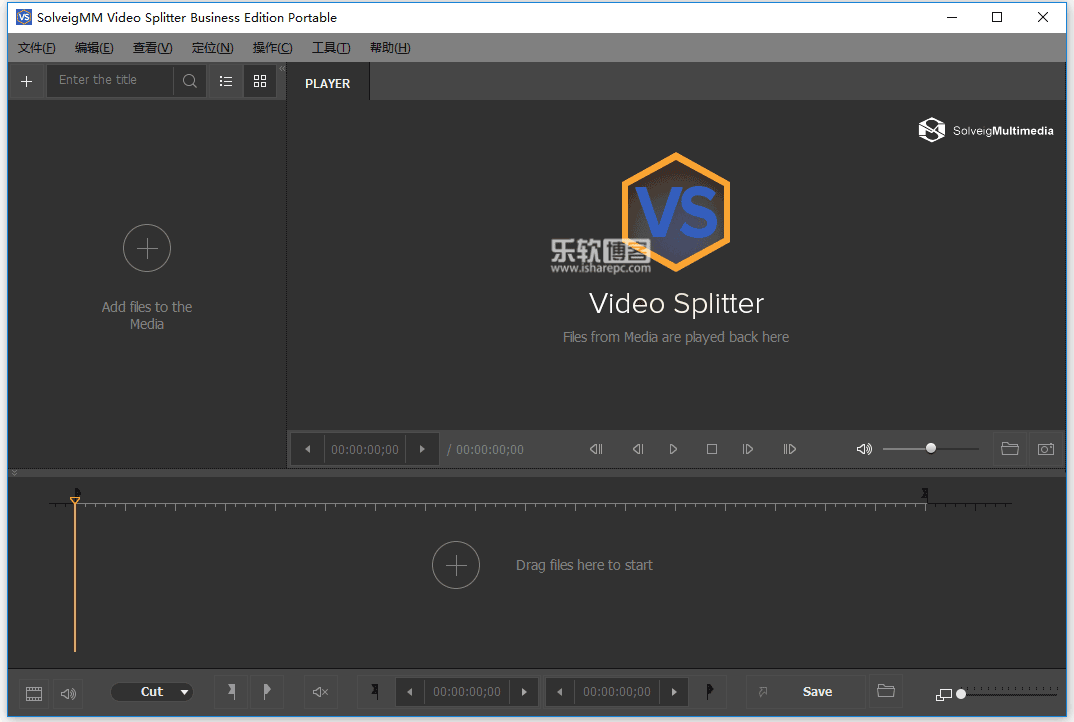Click the timeline zoom icon at bottom right
Viewport: 1074px width, 722px height.
pyautogui.click(x=943, y=695)
